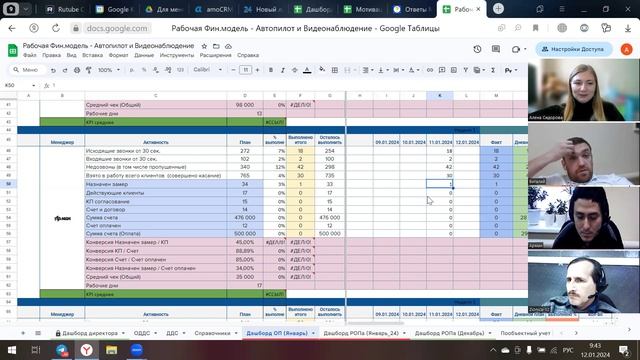Open the all sheets list icon

pyautogui.click(x=38, y=333)
